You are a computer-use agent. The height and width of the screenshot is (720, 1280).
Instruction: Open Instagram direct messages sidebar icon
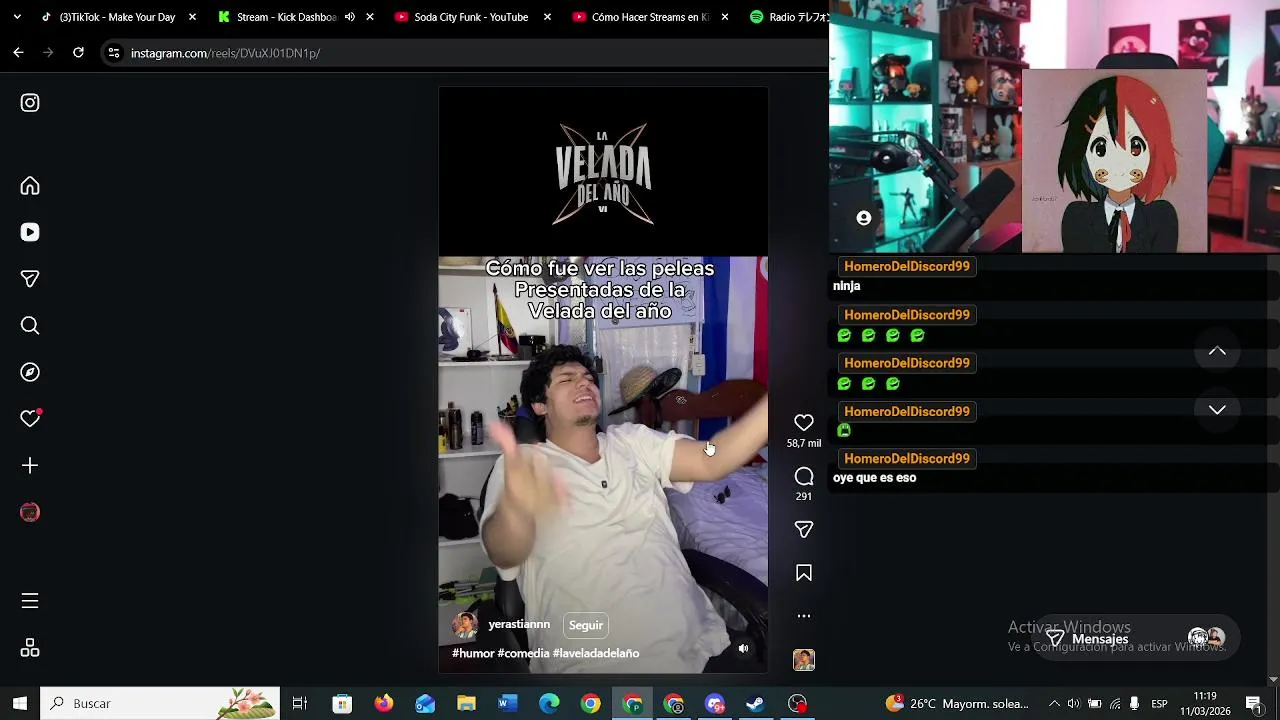pos(30,279)
